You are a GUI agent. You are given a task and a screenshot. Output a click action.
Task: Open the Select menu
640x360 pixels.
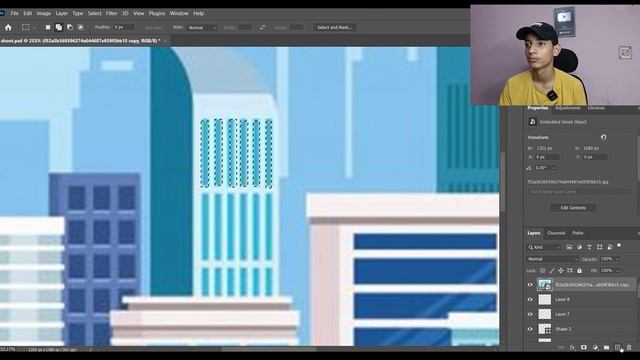[94, 13]
